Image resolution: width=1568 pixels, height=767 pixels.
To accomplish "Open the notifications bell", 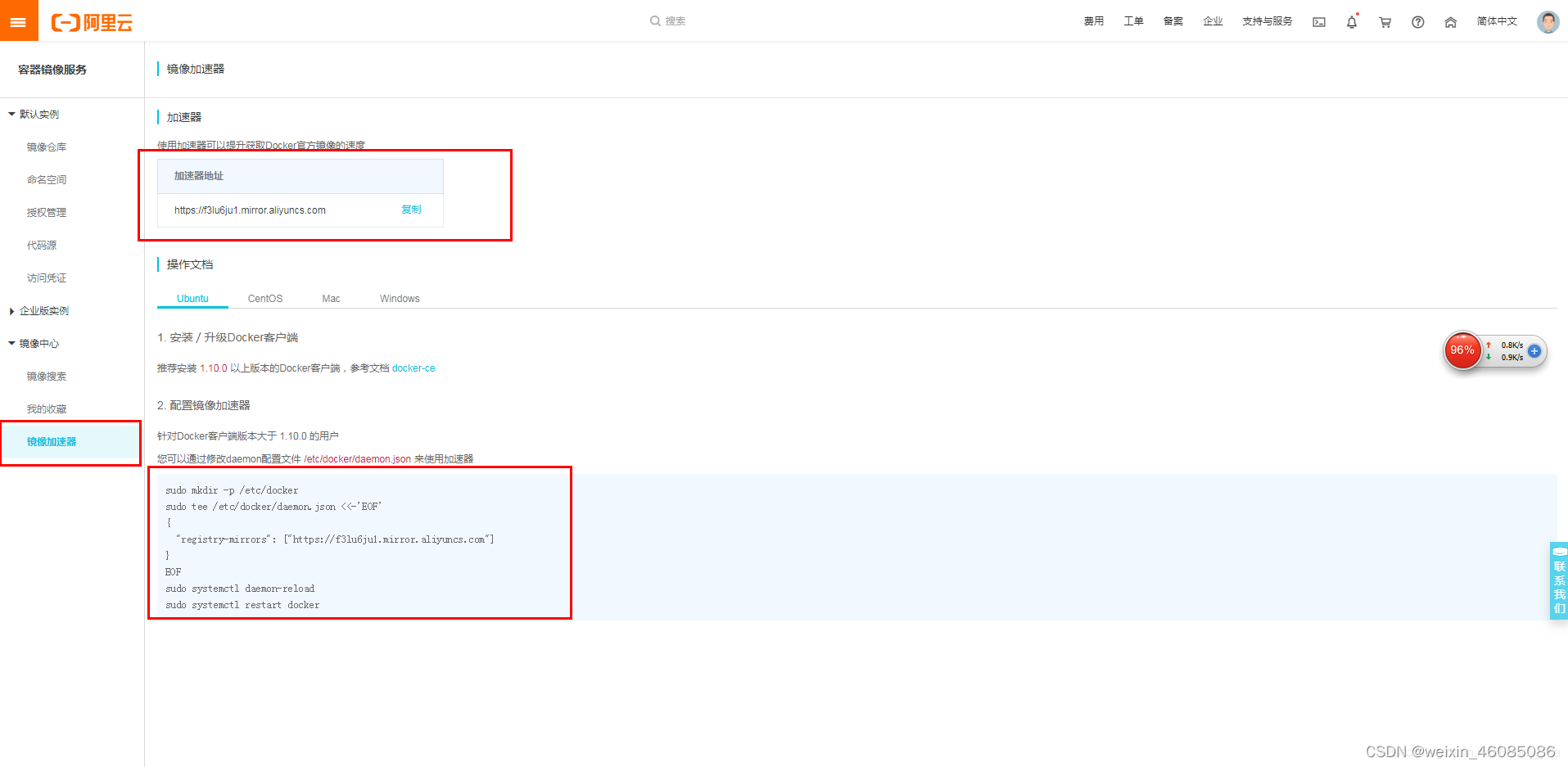I will 1352,22.
